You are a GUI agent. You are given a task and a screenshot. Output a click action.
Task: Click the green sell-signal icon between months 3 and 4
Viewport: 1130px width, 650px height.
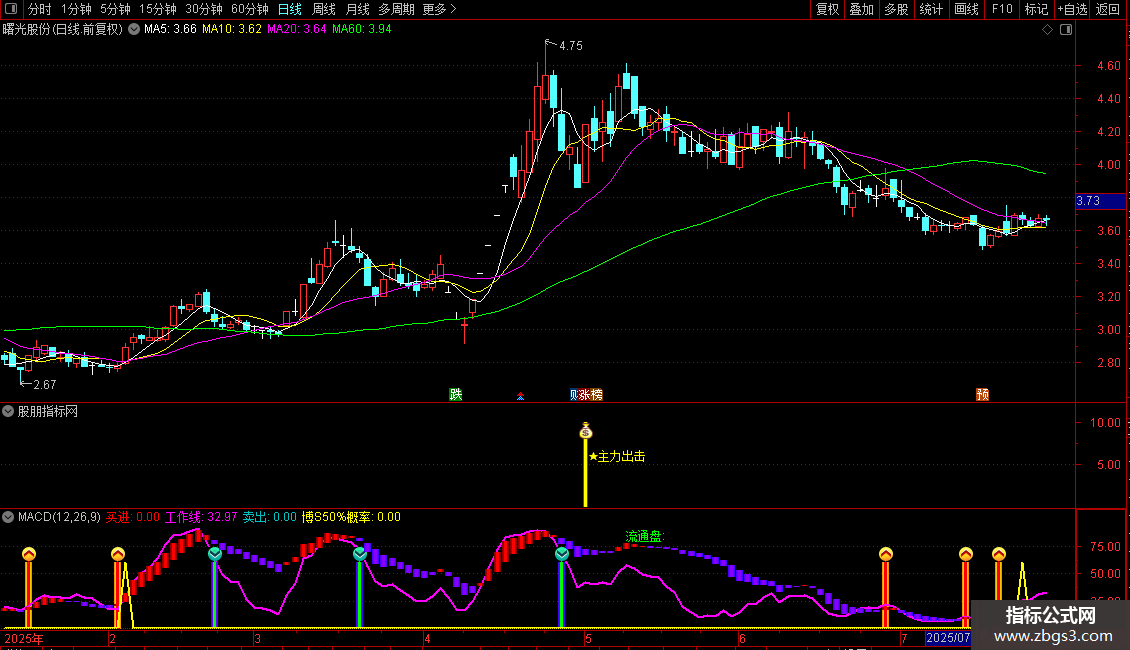[360, 553]
